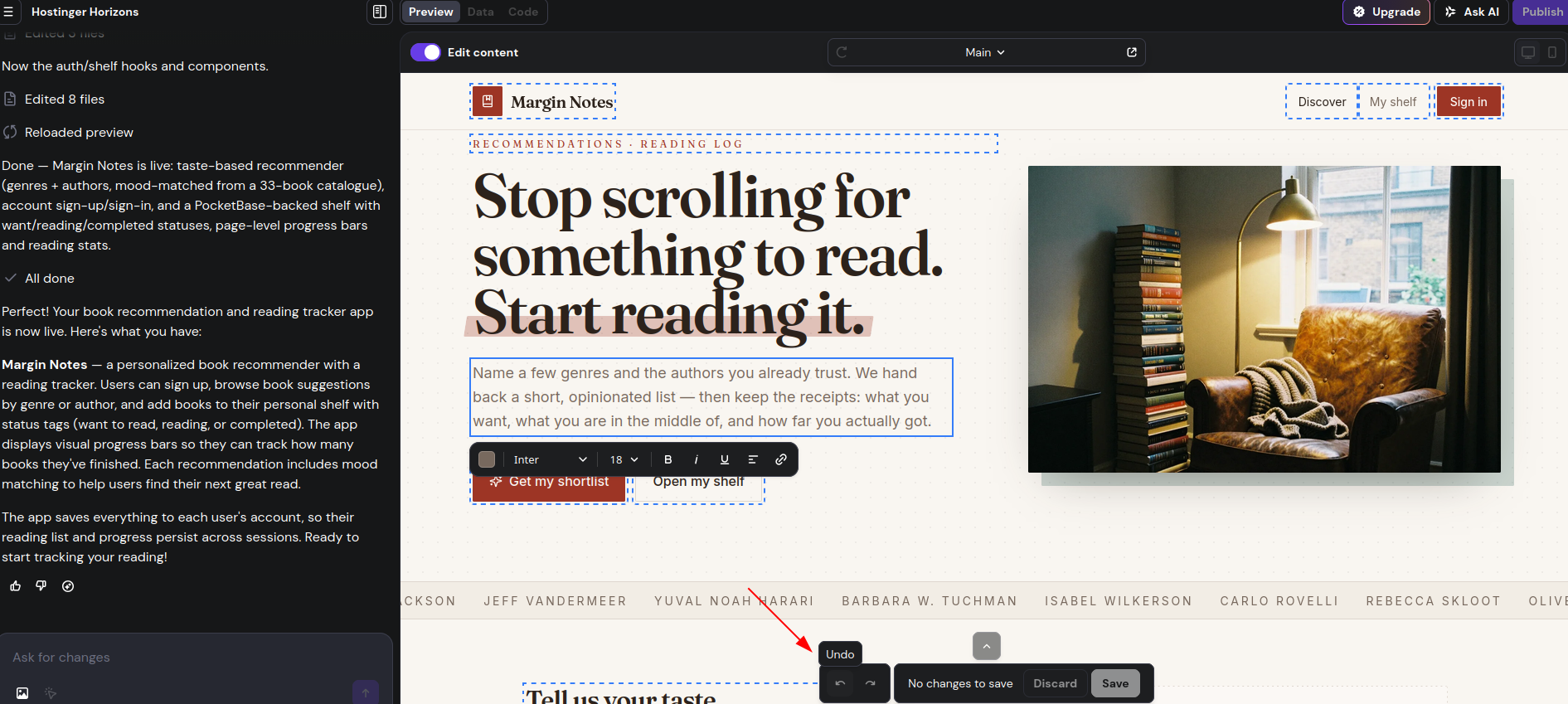Apply bold formatting

coord(668,459)
